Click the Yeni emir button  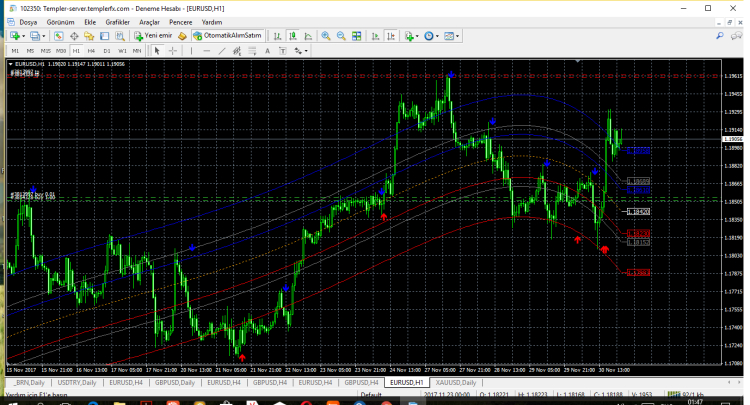point(153,36)
